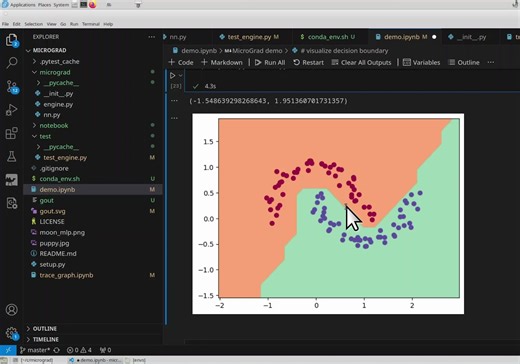Launch the terminal icon in top panel

[x=83, y=5]
